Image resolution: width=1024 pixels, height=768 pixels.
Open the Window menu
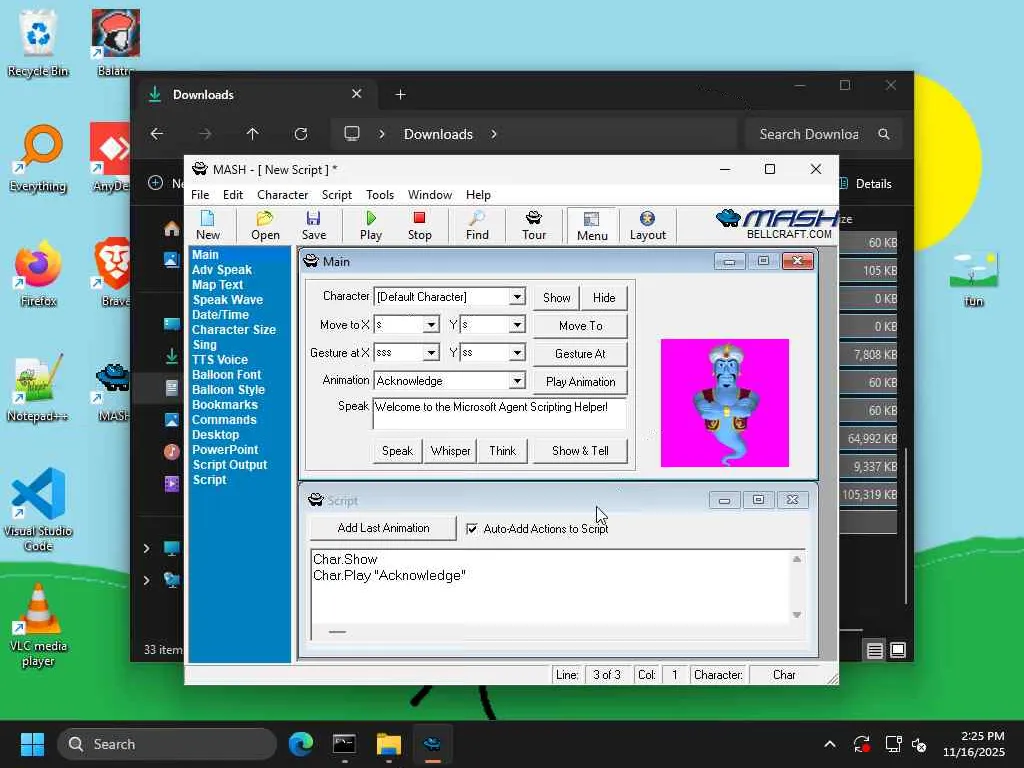pyautogui.click(x=430, y=195)
